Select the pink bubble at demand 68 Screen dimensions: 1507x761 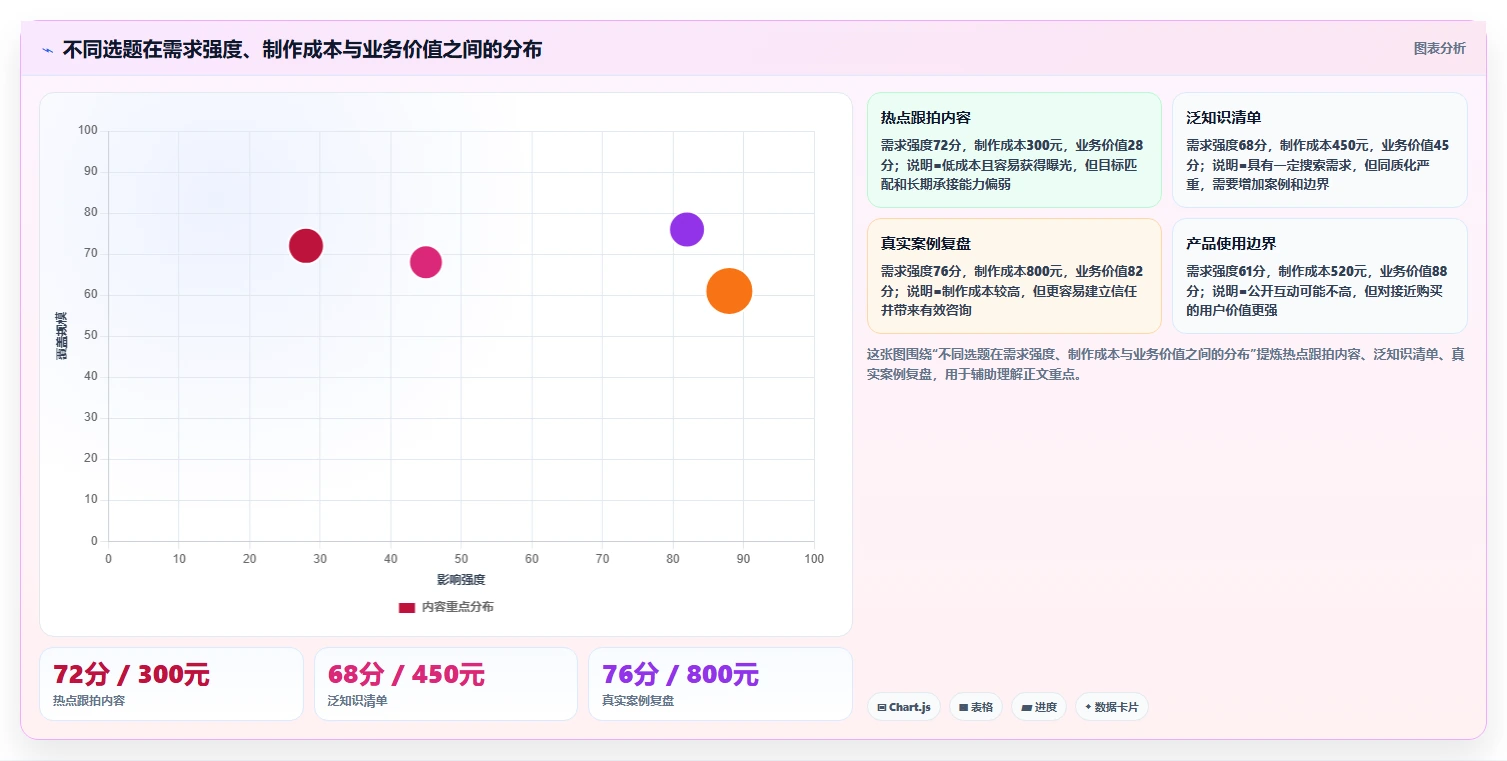(426, 262)
